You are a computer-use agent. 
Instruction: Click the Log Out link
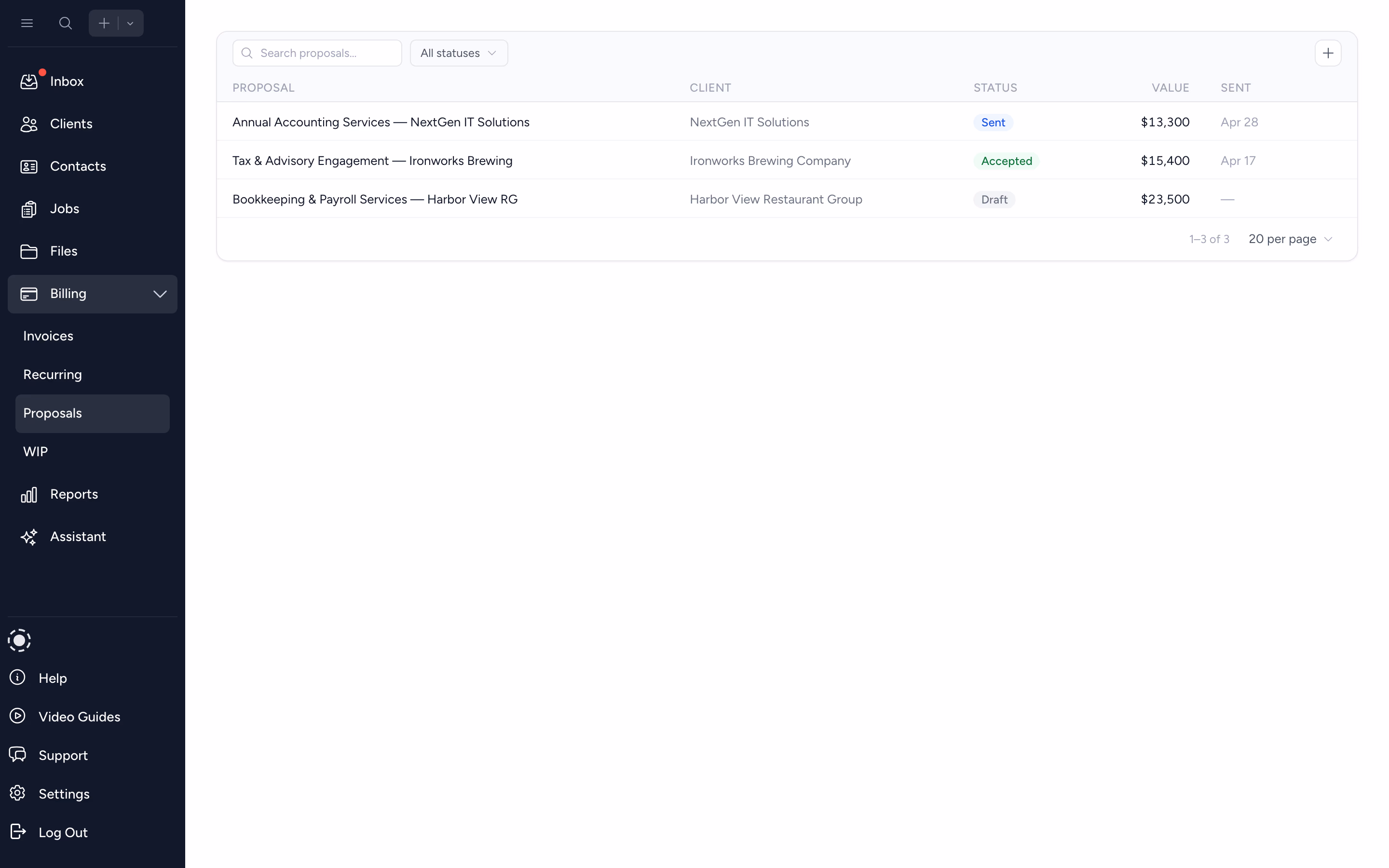point(63,832)
